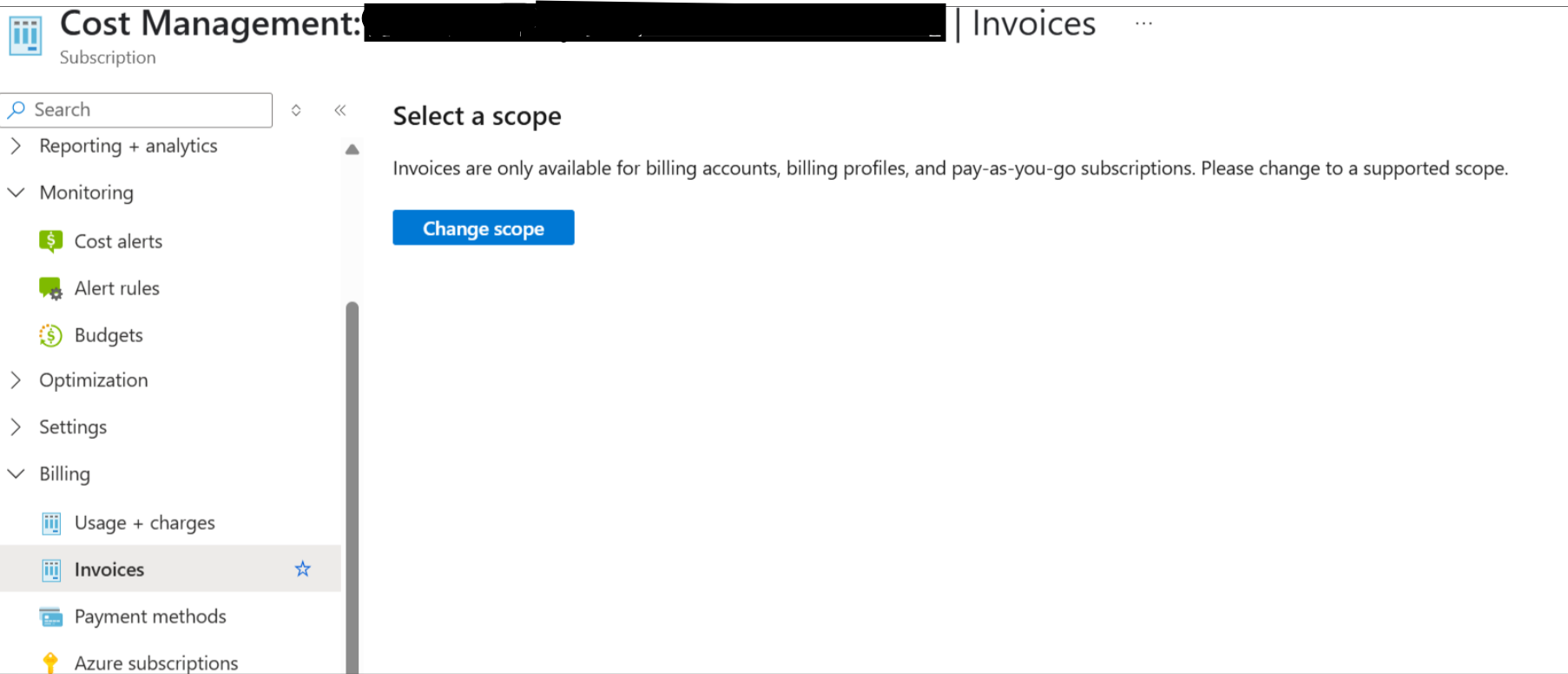Select the Invoices menu entry
Viewport: 1568px width, 674px height.
(170, 569)
